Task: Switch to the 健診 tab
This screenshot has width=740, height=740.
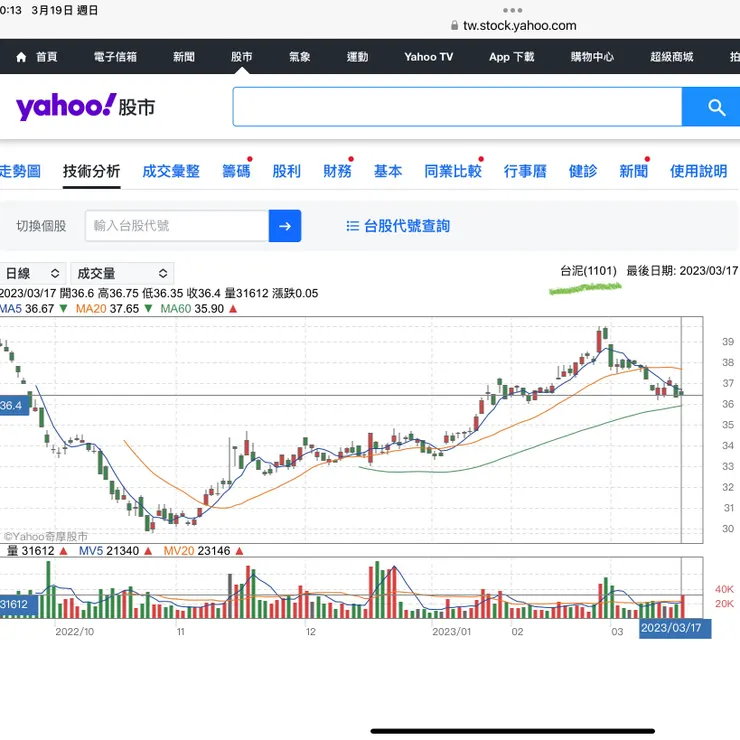Action: 583,171
